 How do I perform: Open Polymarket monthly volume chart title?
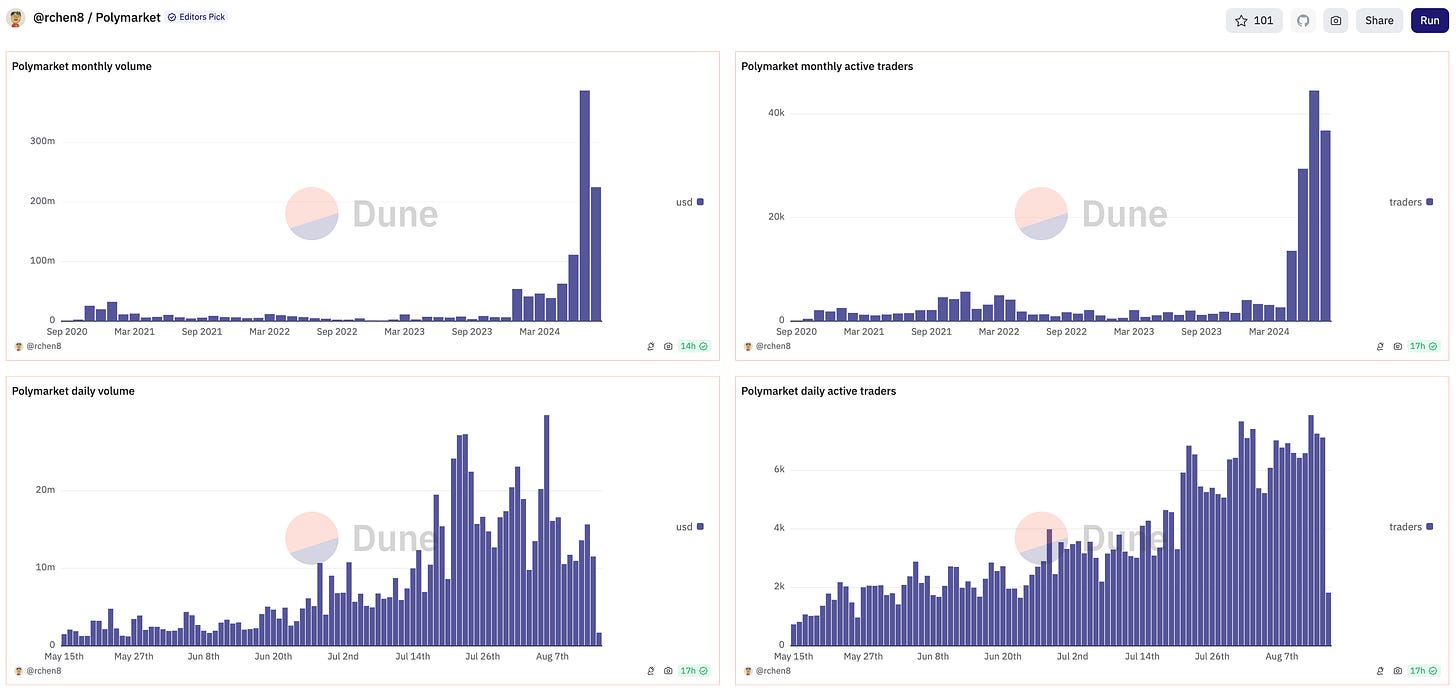pos(82,66)
